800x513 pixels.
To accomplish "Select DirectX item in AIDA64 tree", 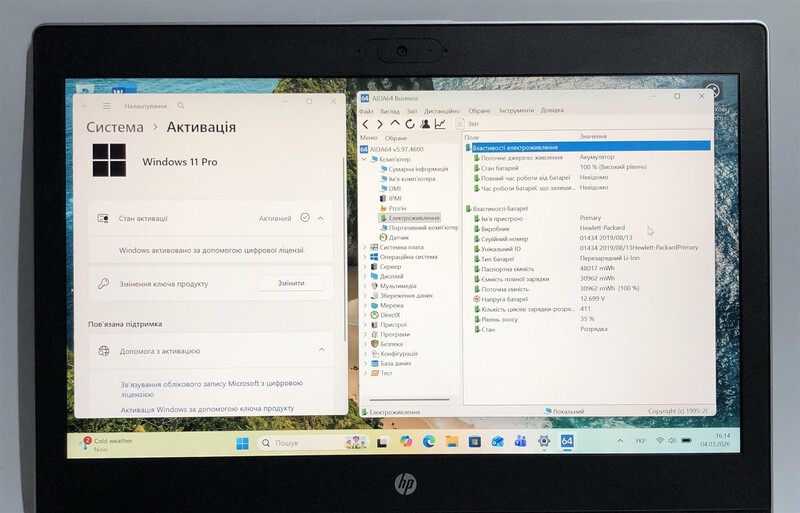I will (x=386, y=315).
